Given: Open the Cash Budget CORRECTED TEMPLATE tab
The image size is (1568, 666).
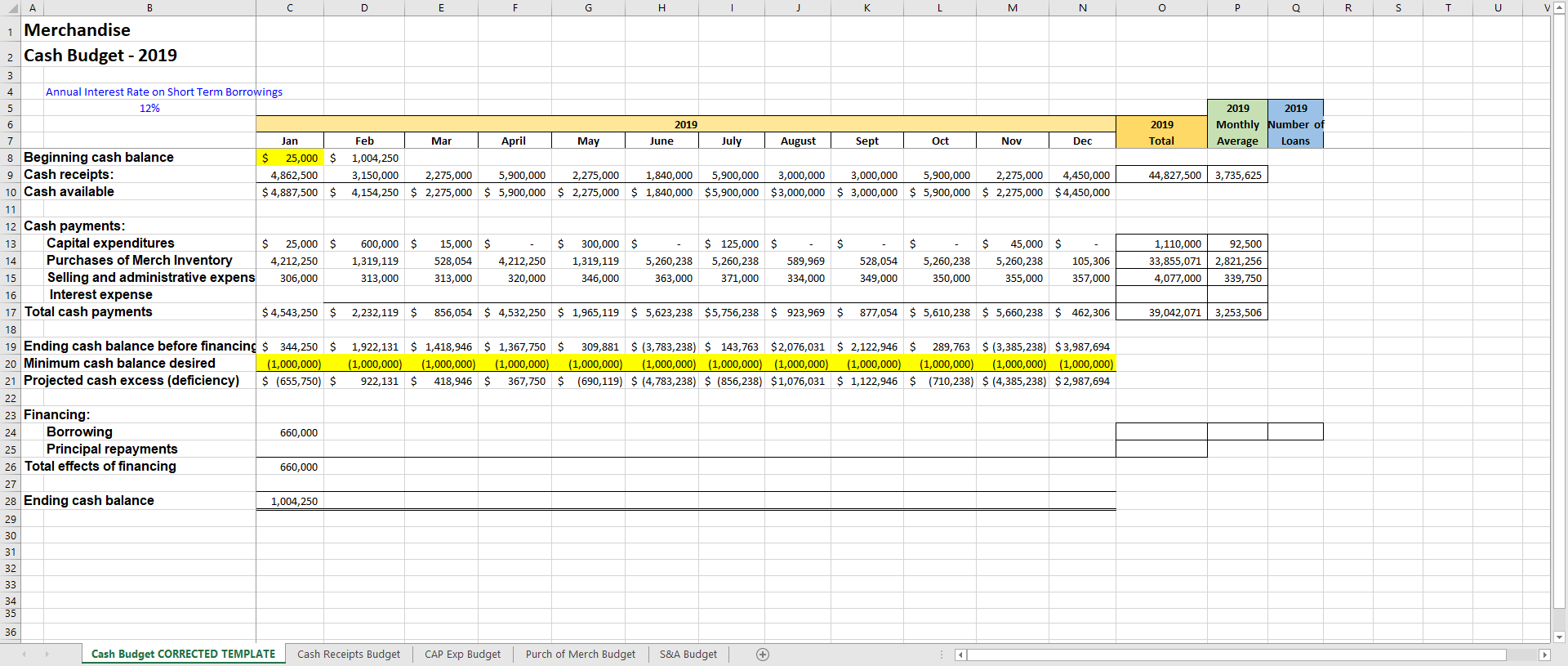Looking at the screenshot, I should [183, 654].
